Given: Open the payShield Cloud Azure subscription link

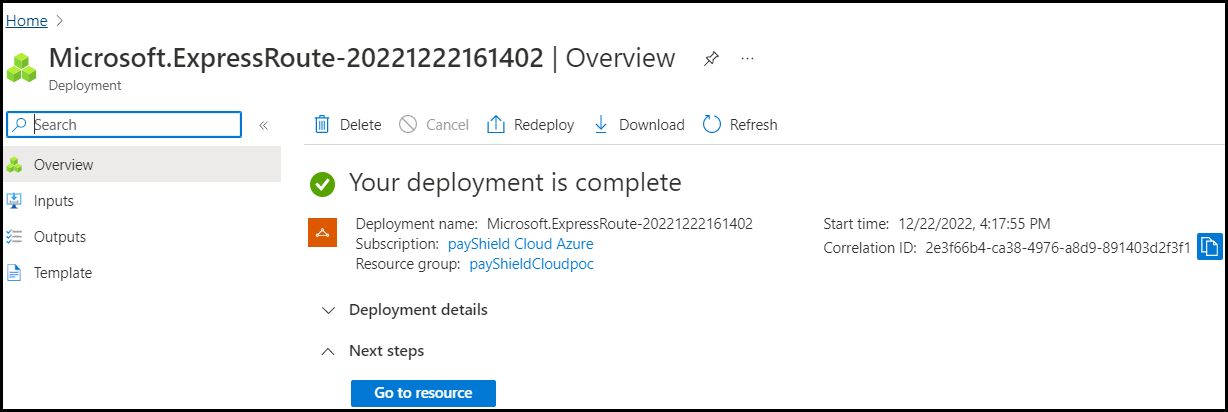Looking at the screenshot, I should 520,244.
